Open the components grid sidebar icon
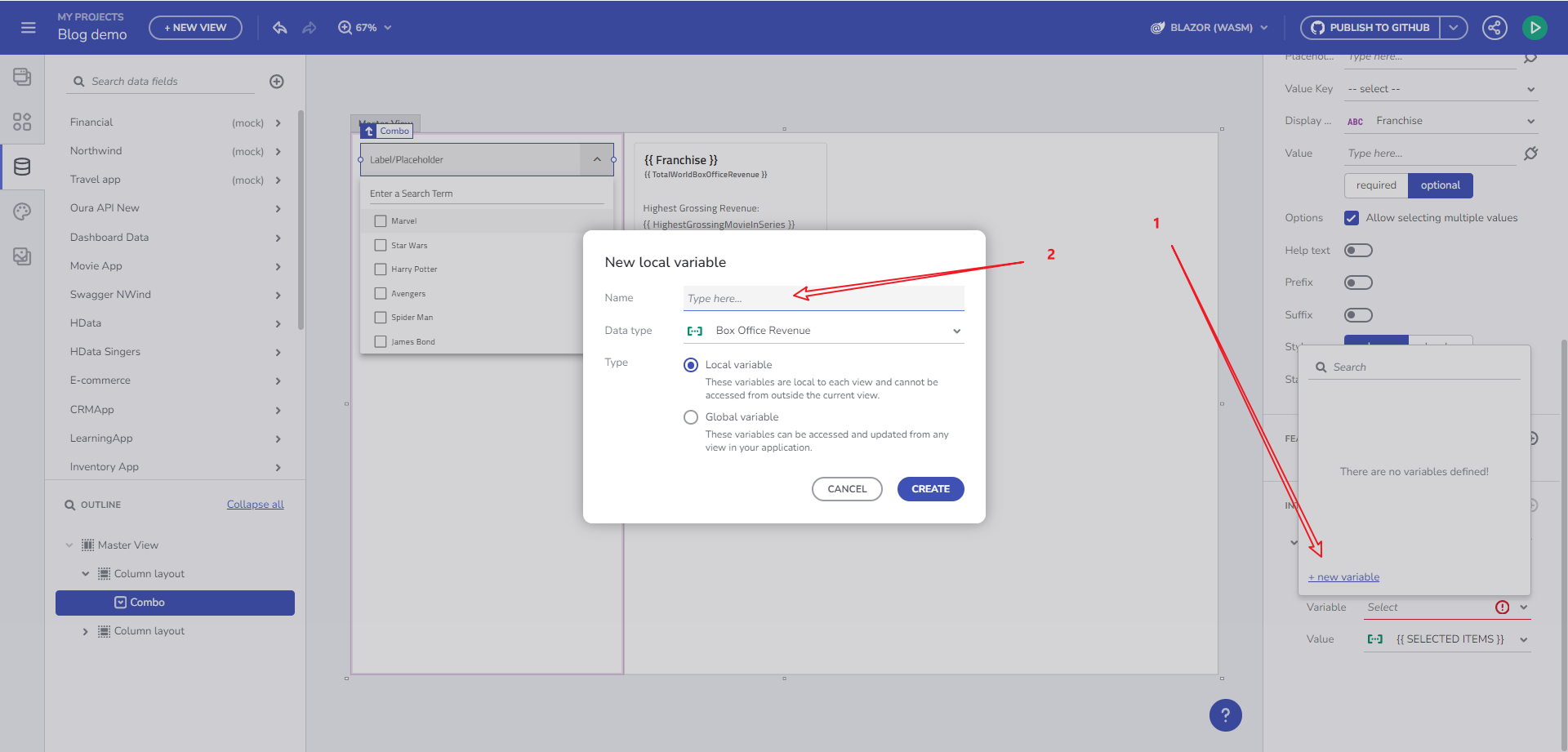Image resolution: width=1568 pixels, height=752 pixels. (22, 122)
